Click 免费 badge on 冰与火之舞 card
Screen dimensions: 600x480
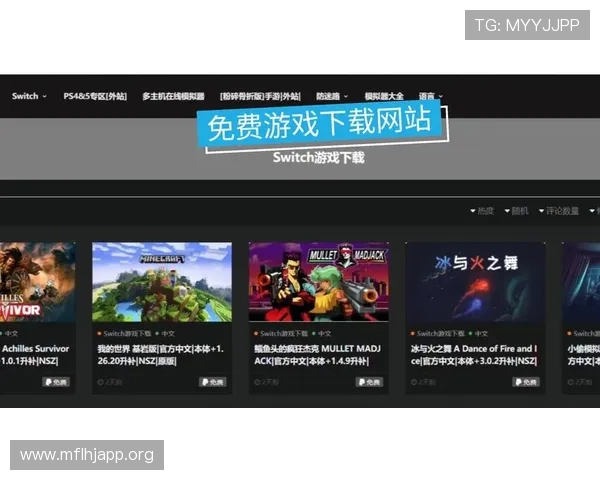526,382
